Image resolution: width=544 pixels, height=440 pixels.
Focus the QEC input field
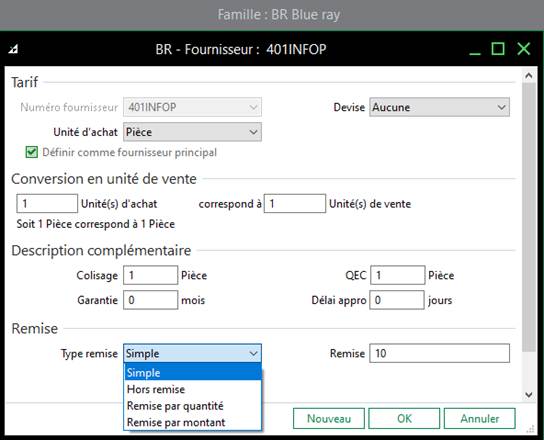click(398, 275)
